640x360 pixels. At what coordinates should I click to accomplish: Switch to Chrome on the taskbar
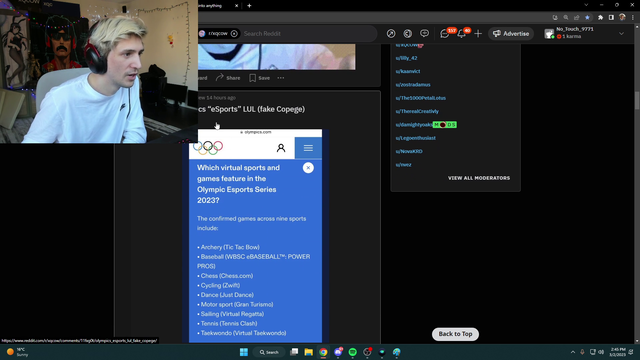pos(323,352)
